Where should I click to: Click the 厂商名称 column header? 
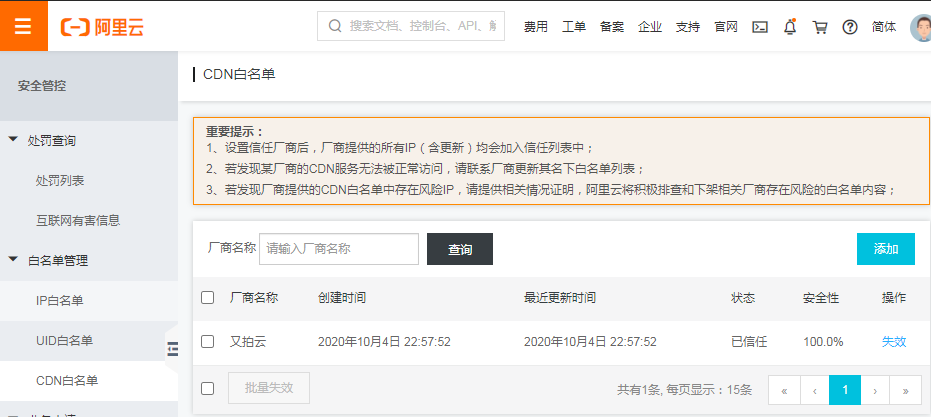click(254, 298)
